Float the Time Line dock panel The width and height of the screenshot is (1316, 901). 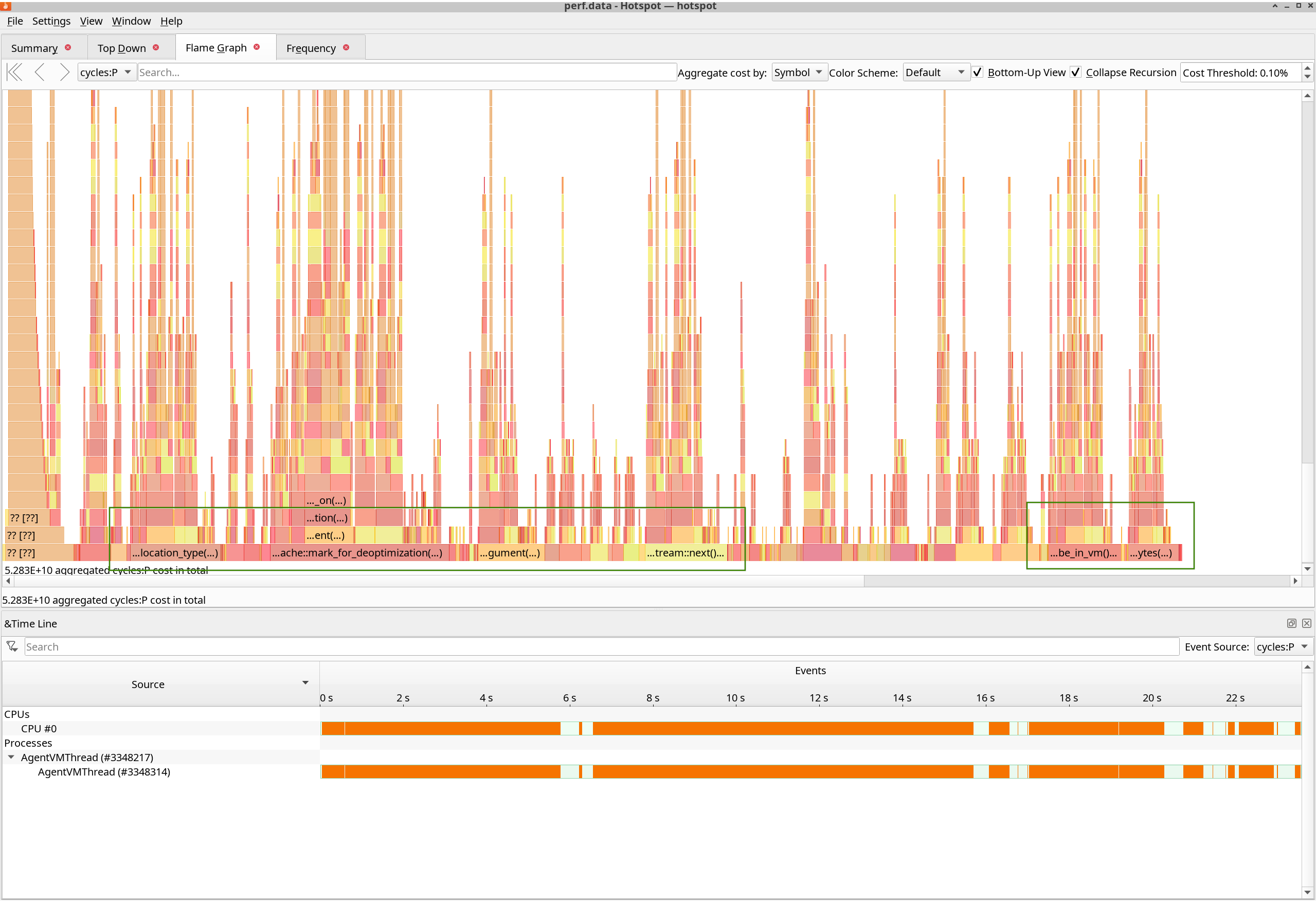tap(1291, 623)
